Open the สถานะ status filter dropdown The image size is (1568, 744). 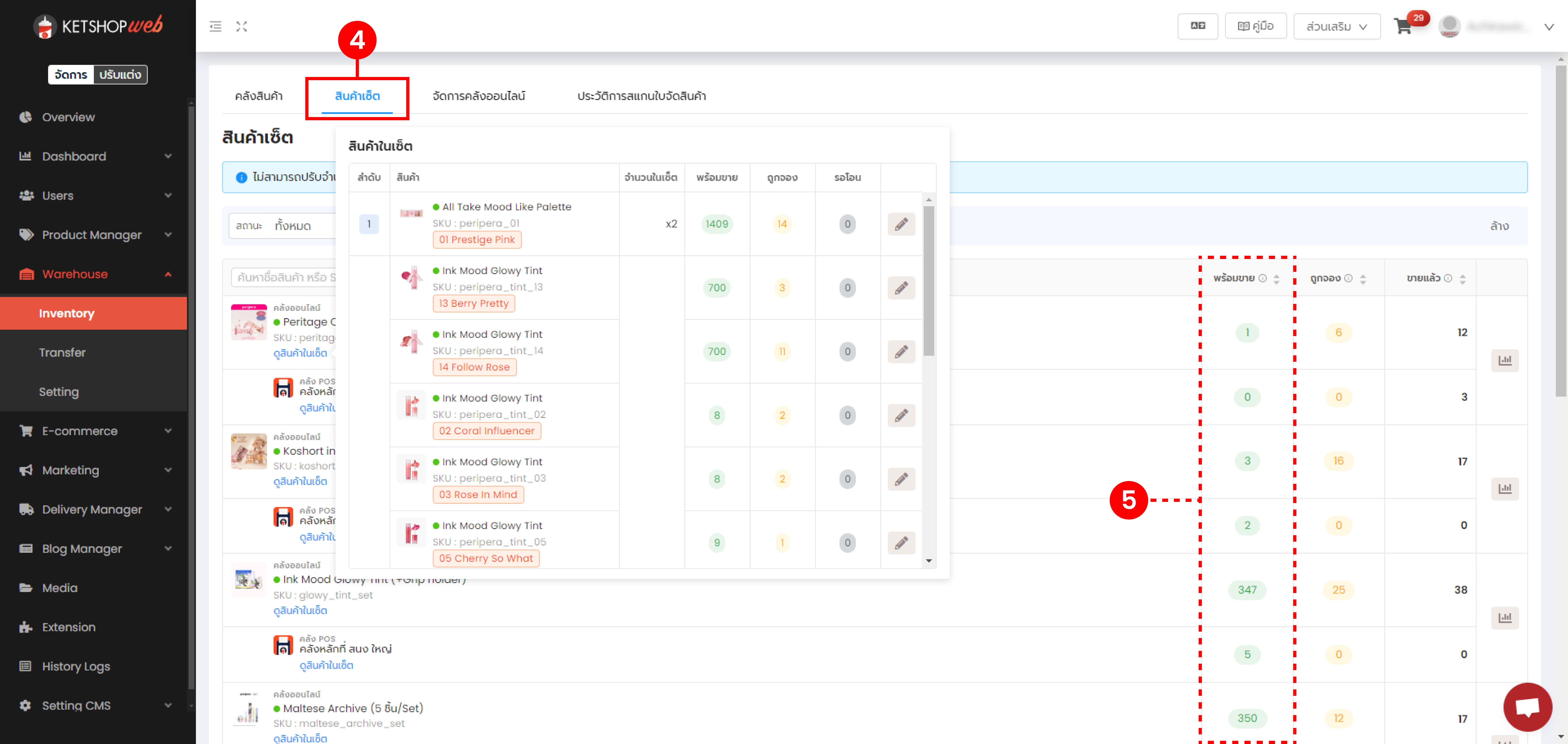(282, 226)
